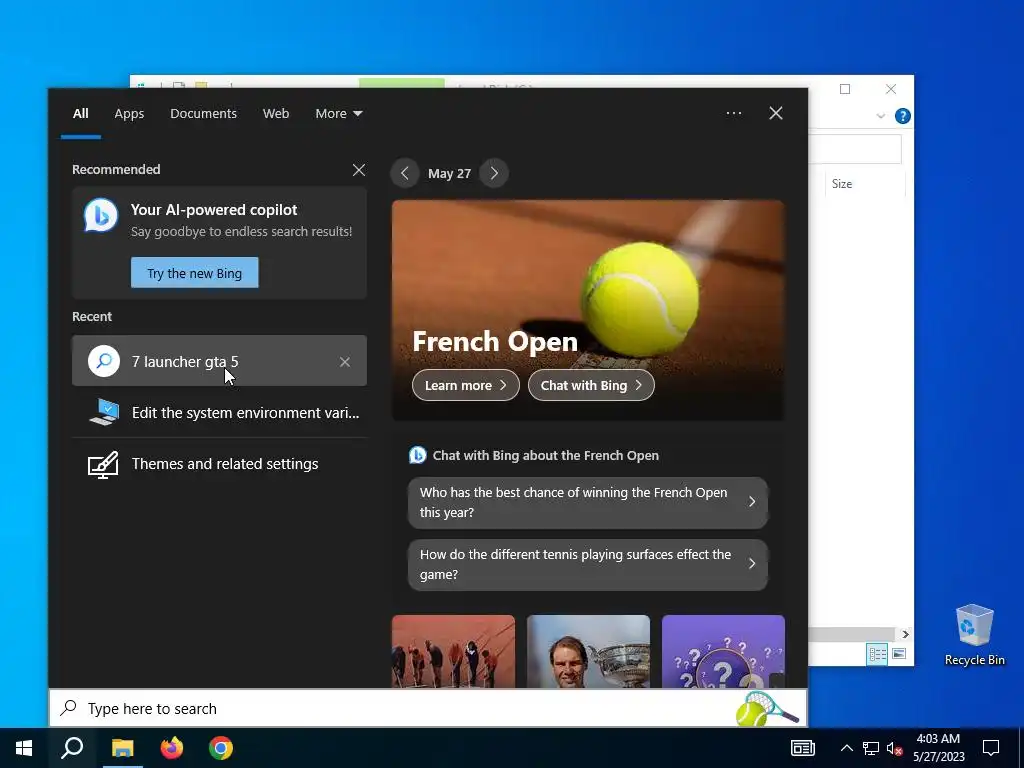This screenshot has height=768, width=1024.
Task: Click Chat with Bing button
Action: [x=591, y=385]
